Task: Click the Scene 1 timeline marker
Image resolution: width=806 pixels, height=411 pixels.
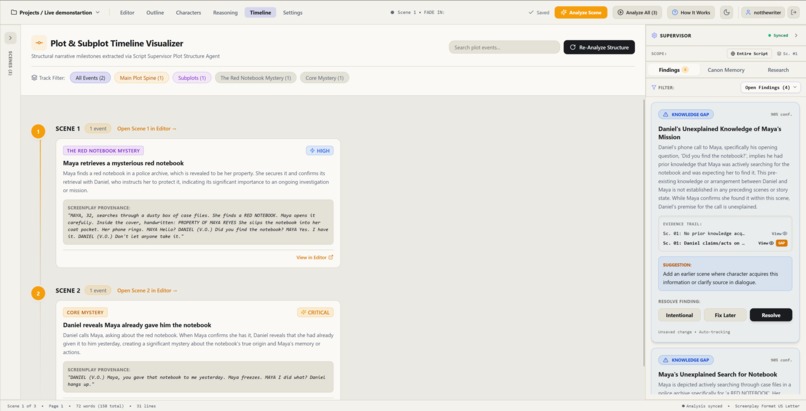Action: (x=38, y=132)
